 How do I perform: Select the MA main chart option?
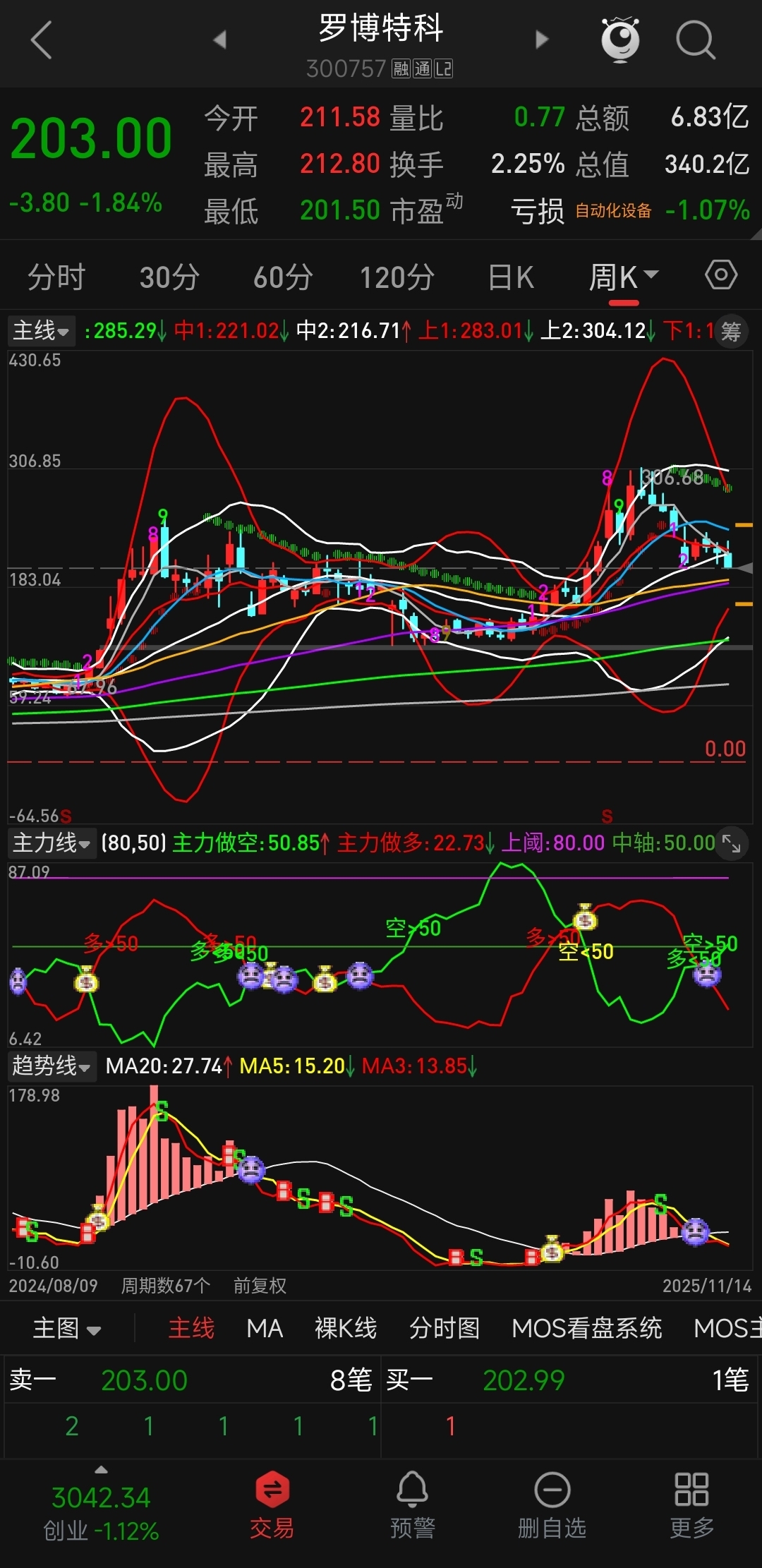[x=265, y=1329]
